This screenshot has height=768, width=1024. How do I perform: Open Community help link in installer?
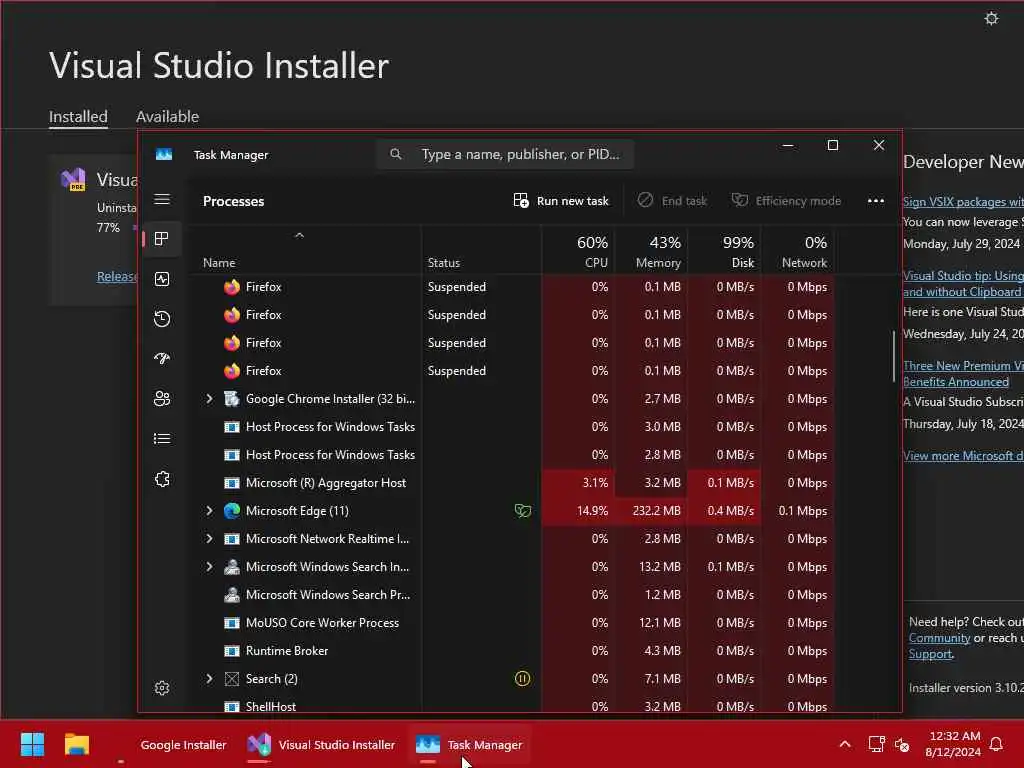tap(939, 638)
